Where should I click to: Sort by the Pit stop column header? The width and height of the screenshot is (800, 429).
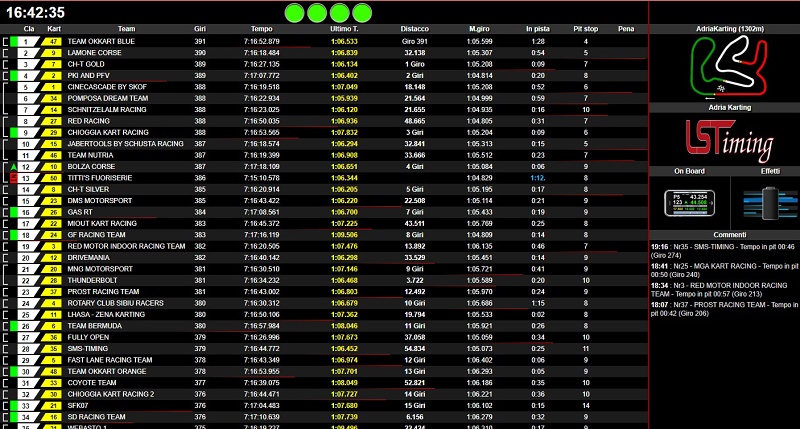point(585,29)
